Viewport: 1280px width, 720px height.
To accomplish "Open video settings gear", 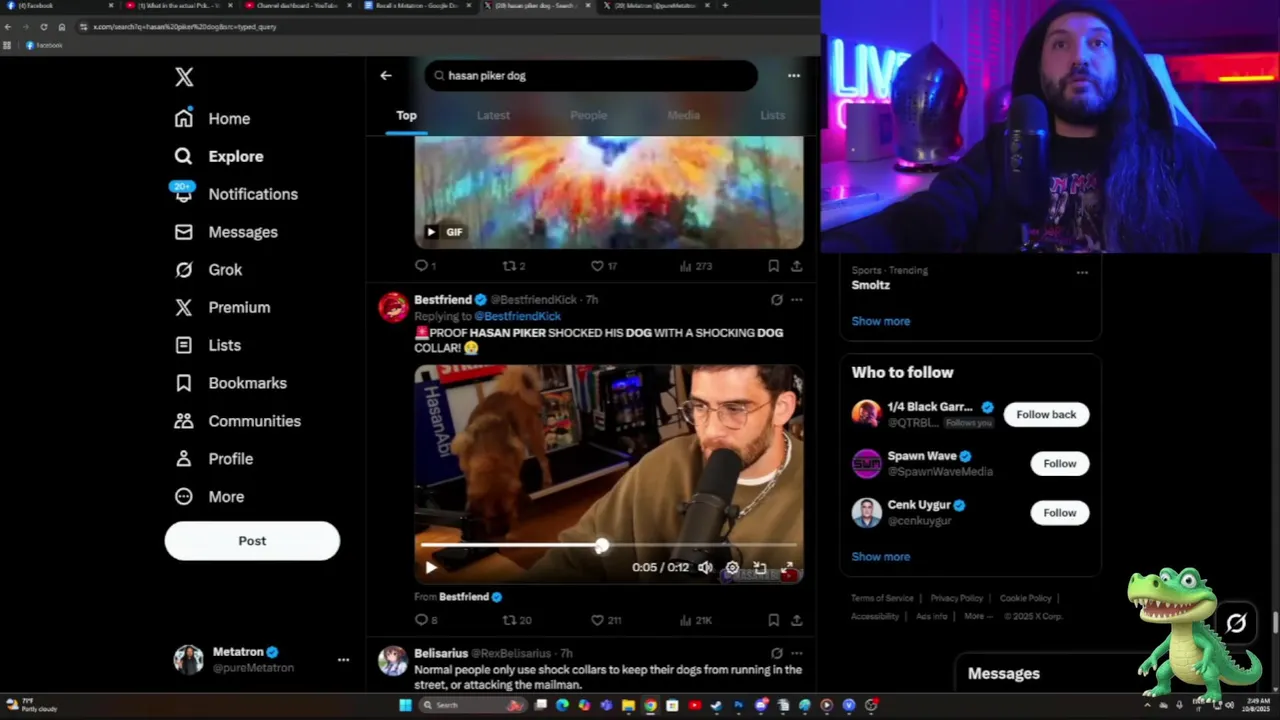I will pos(732,567).
